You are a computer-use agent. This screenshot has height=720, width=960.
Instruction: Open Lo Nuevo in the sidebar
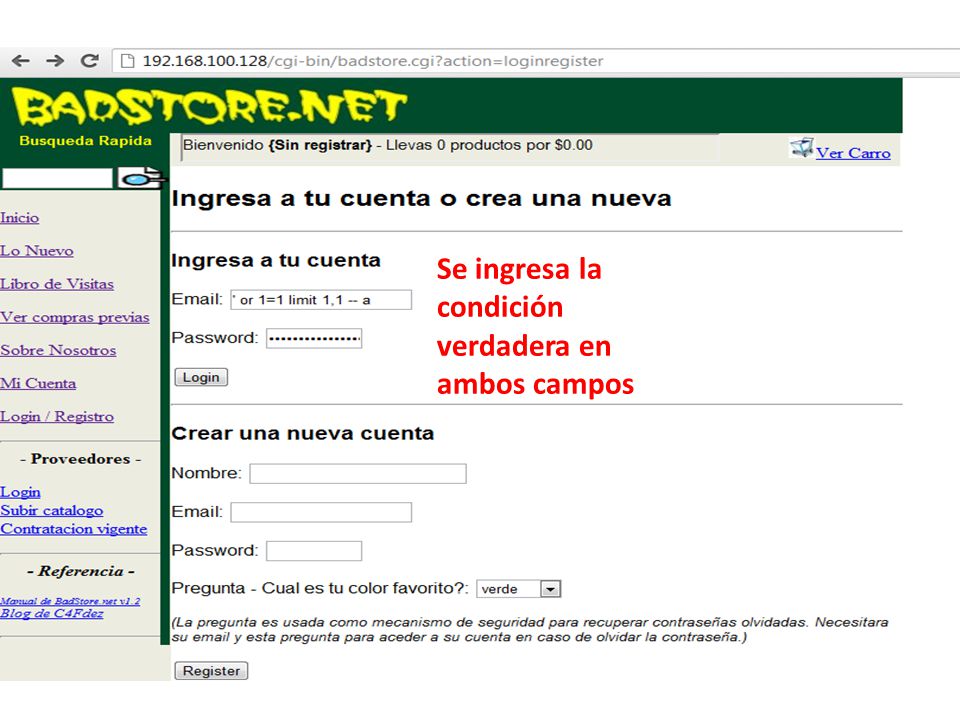pyautogui.click(x=37, y=251)
